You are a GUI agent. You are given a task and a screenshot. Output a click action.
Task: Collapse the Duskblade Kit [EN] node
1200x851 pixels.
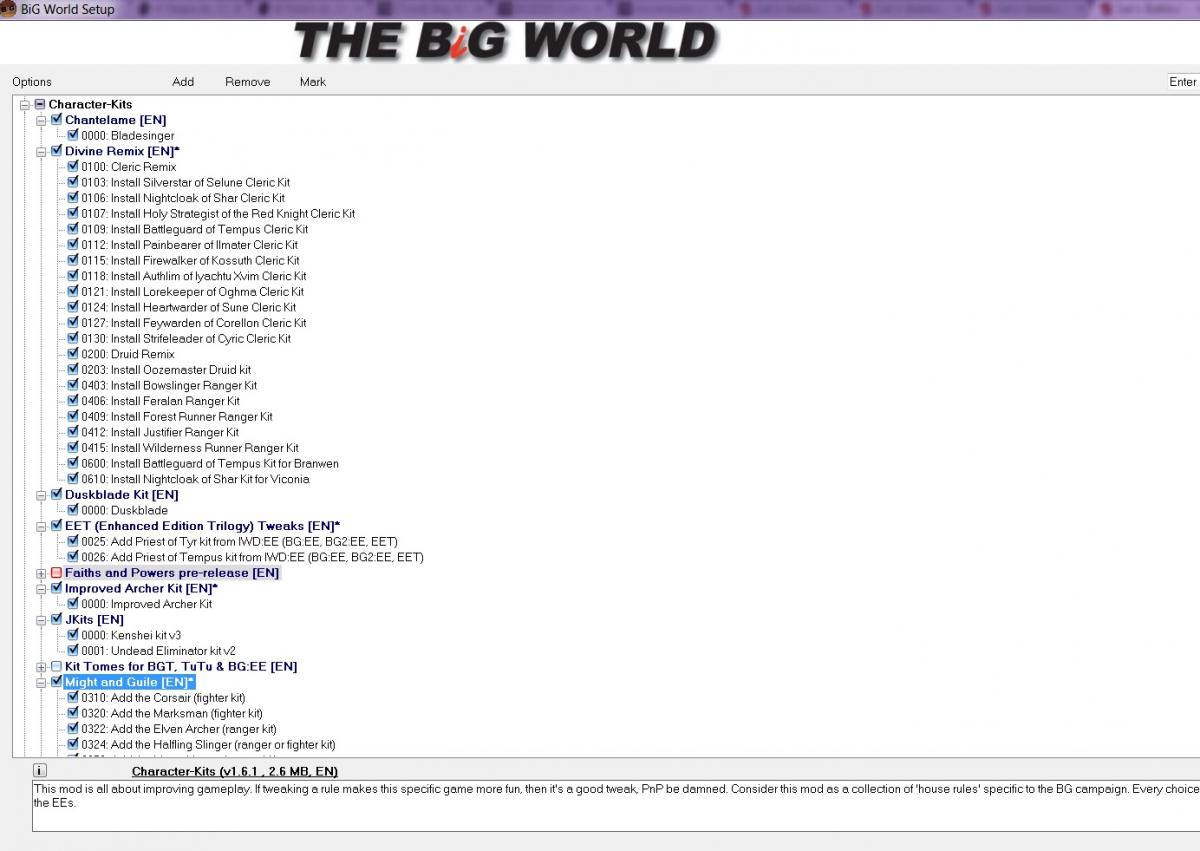41,494
